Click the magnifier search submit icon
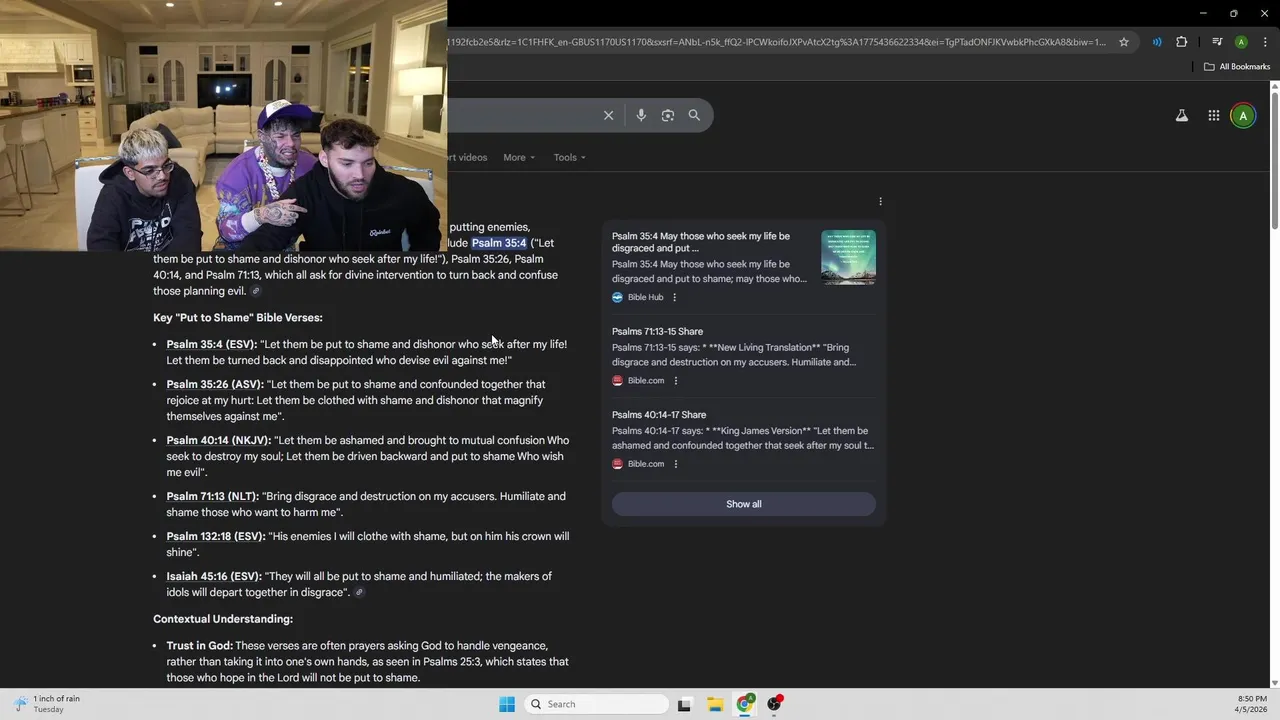This screenshot has height=720, width=1280. (694, 115)
